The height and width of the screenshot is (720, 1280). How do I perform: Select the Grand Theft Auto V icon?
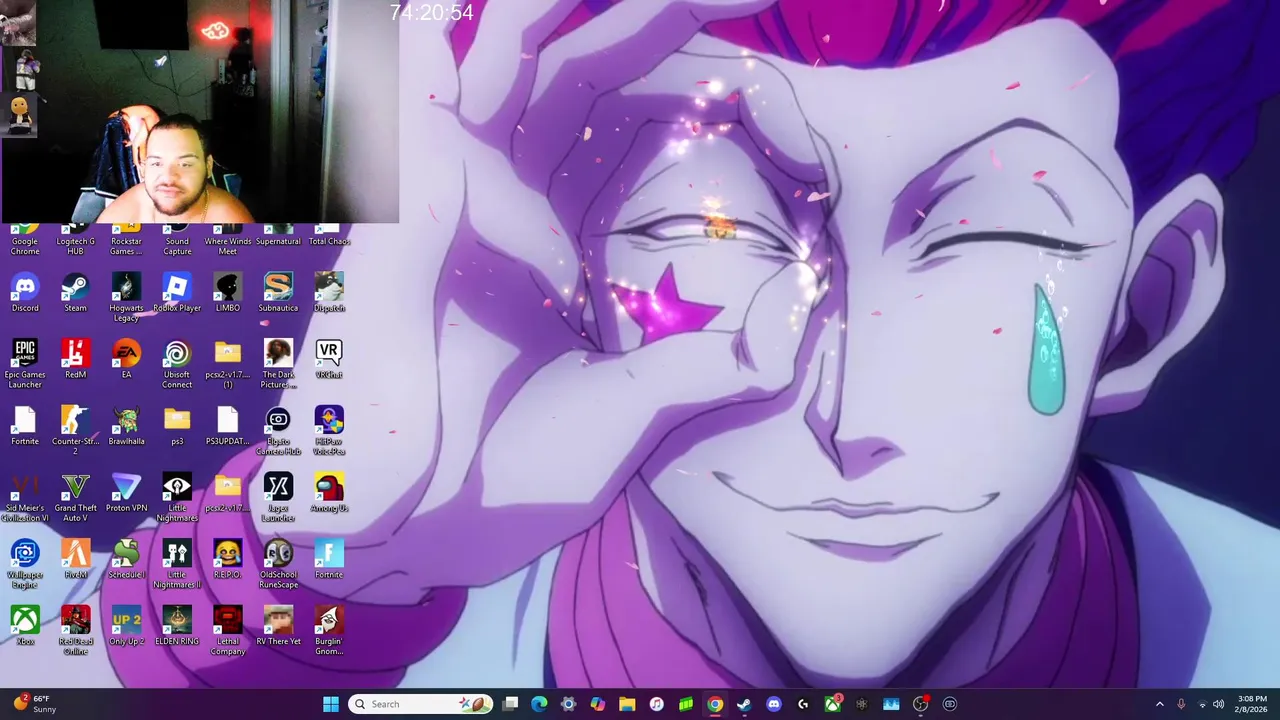(x=75, y=498)
